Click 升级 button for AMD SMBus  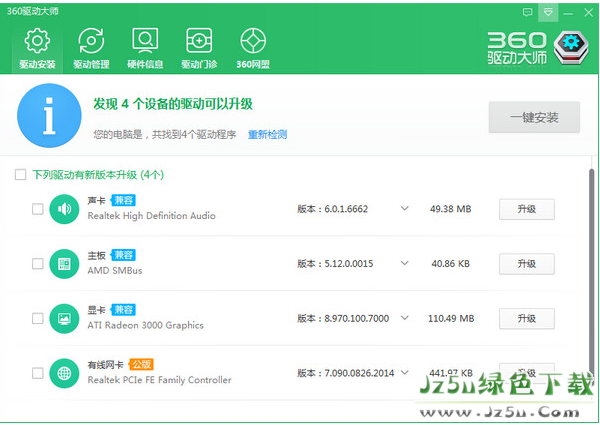pos(527,264)
